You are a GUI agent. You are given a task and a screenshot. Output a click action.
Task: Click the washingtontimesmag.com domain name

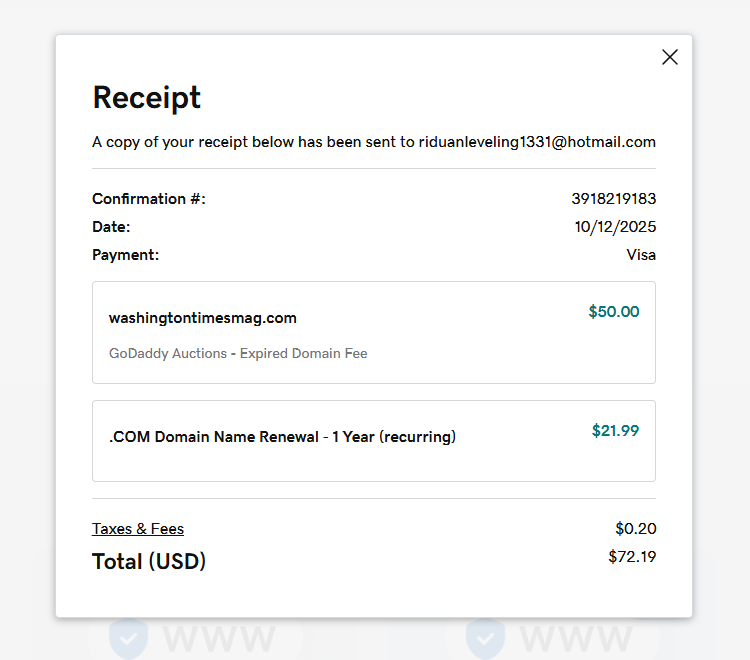[x=203, y=318]
